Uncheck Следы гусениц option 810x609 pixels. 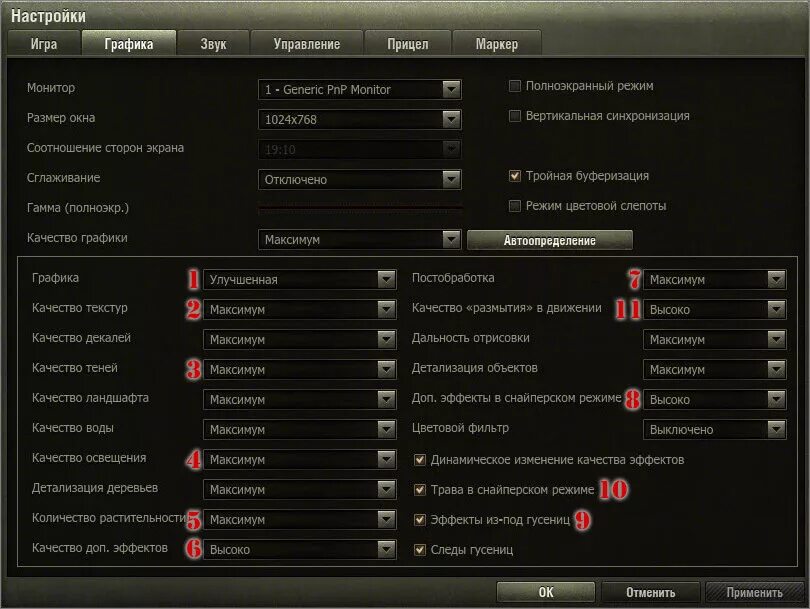pos(420,550)
